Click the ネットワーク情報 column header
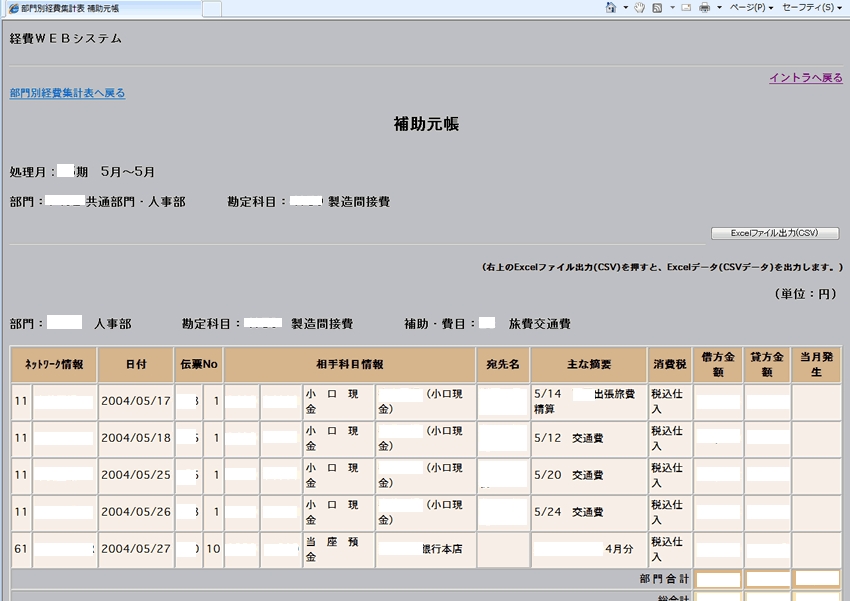This screenshot has height=601, width=850. pos(54,365)
